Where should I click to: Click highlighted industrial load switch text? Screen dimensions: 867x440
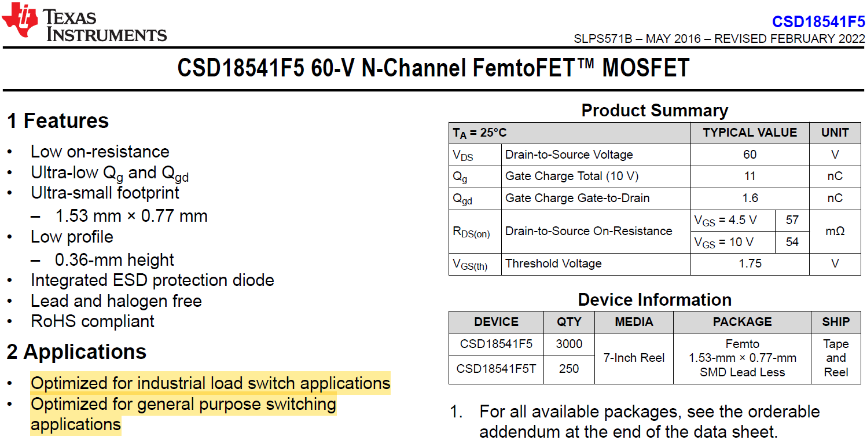[x=210, y=383]
